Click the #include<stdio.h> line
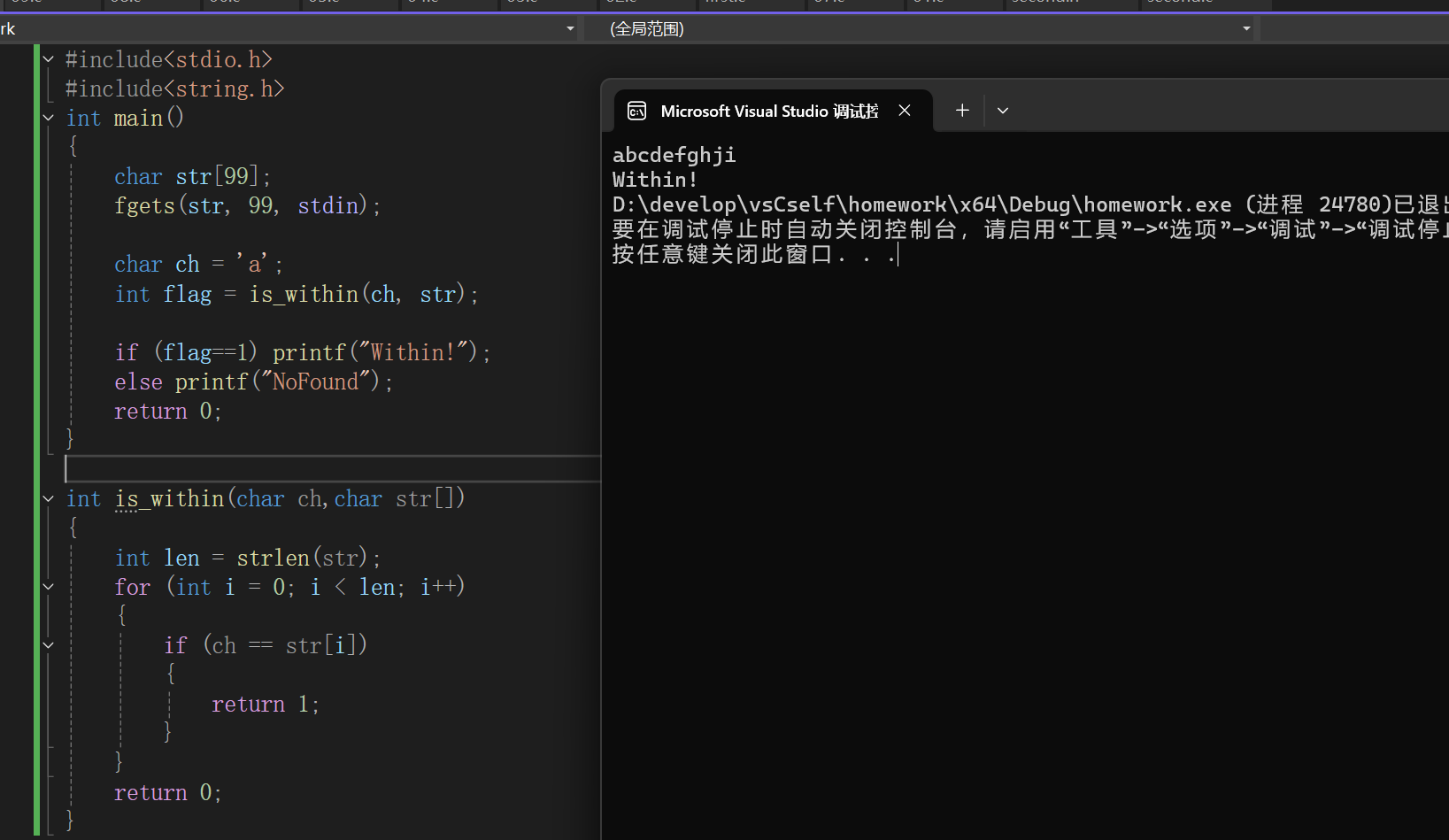 (168, 59)
